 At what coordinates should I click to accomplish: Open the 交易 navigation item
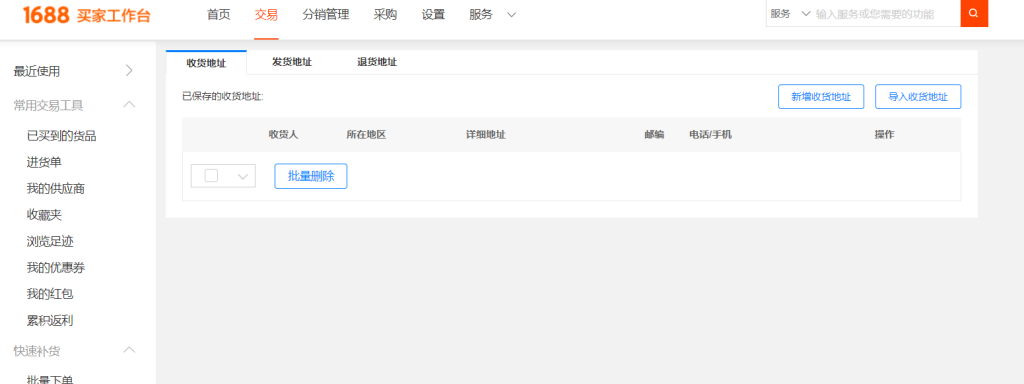tap(266, 15)
